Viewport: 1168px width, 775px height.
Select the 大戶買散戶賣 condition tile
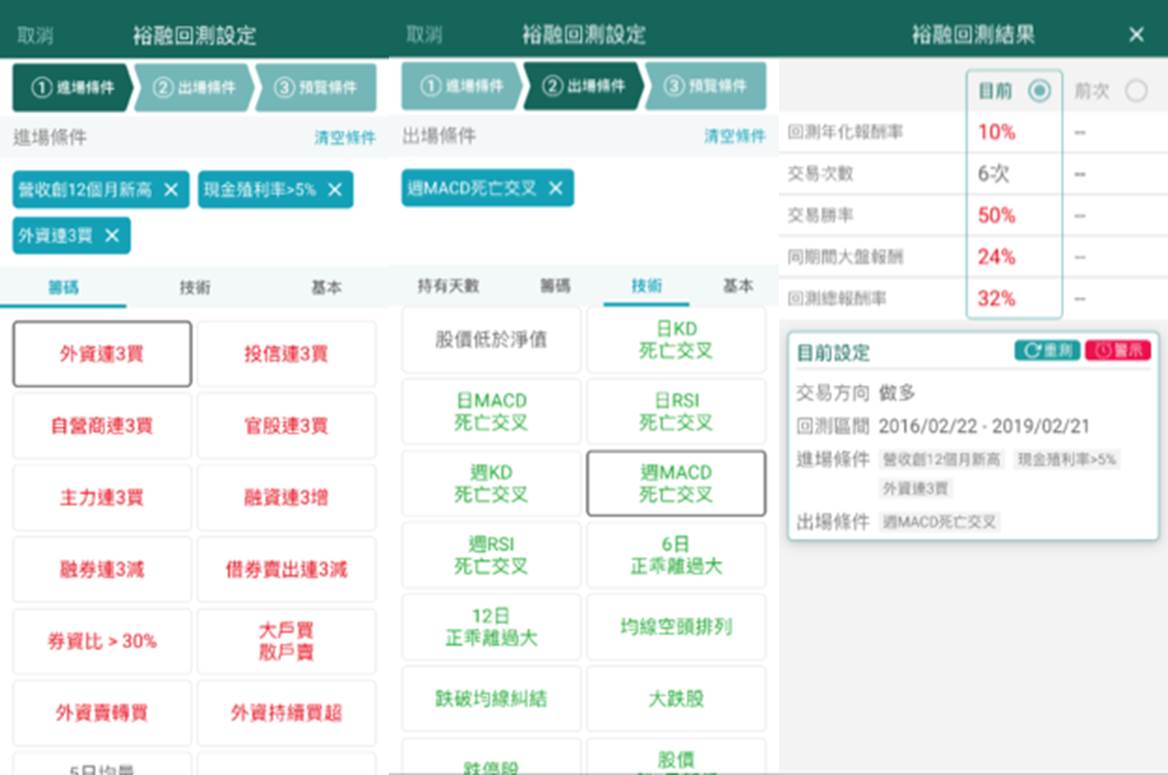287,641
